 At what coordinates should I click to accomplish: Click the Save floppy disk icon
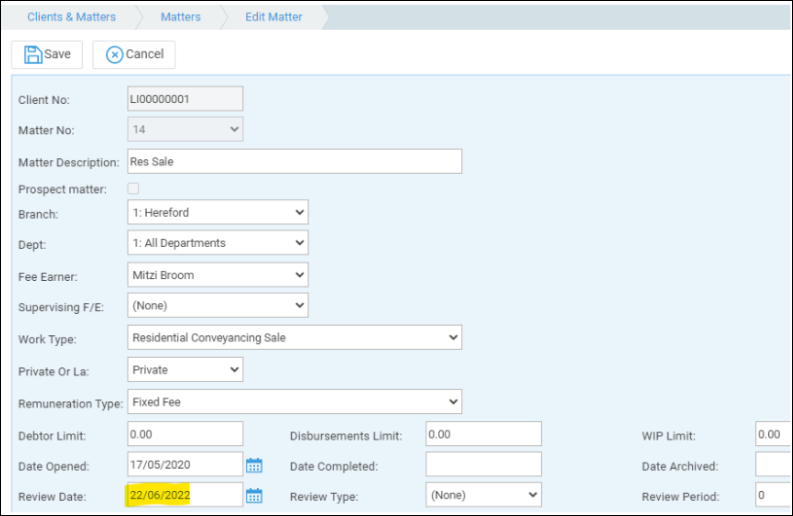[x=32, y=54]
